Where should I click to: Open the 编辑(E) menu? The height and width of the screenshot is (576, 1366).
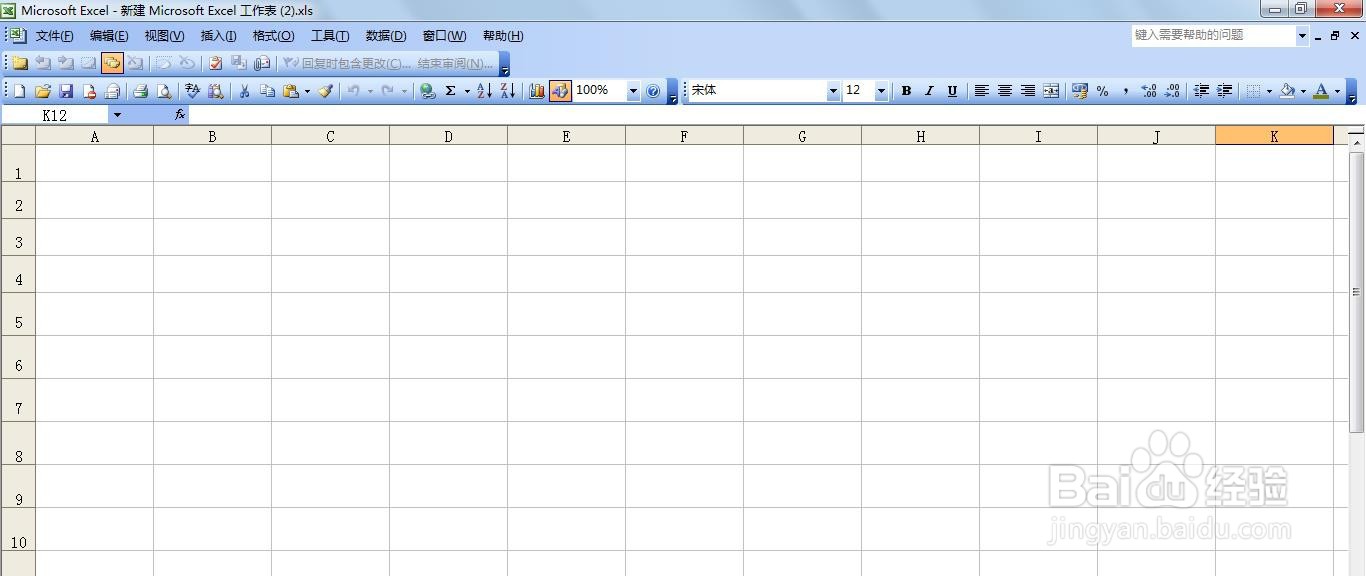(109, 36)
